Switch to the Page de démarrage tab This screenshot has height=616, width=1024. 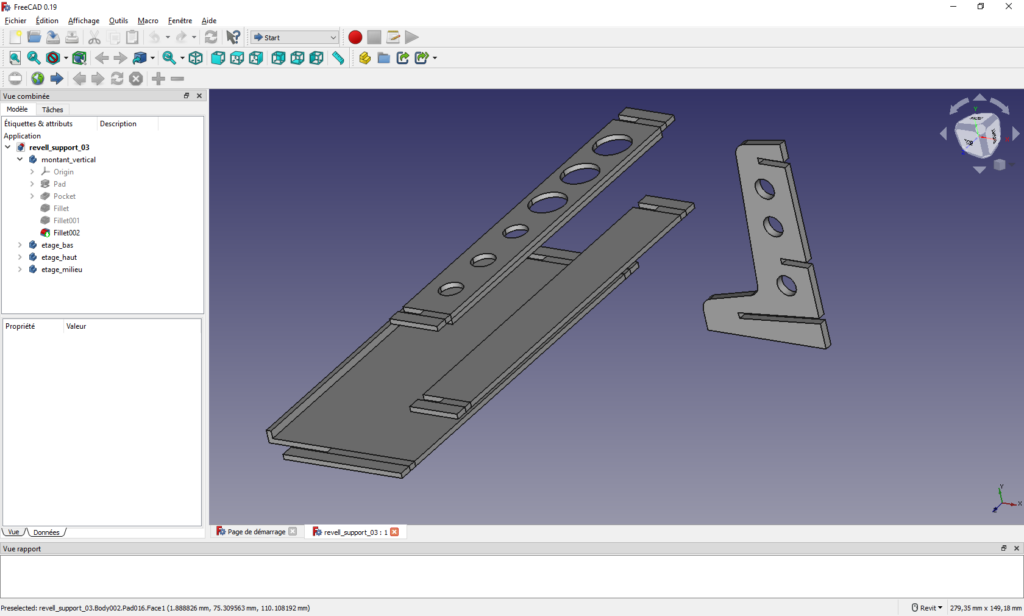click(256, 532)
